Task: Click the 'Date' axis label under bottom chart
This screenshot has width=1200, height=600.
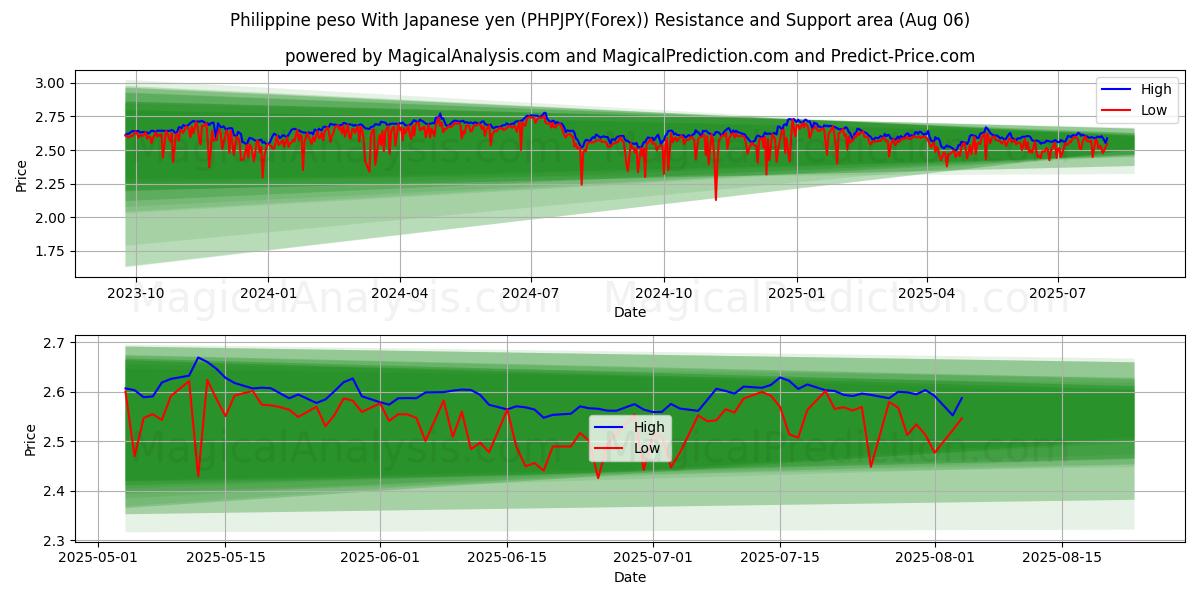Action: [630, 577]
